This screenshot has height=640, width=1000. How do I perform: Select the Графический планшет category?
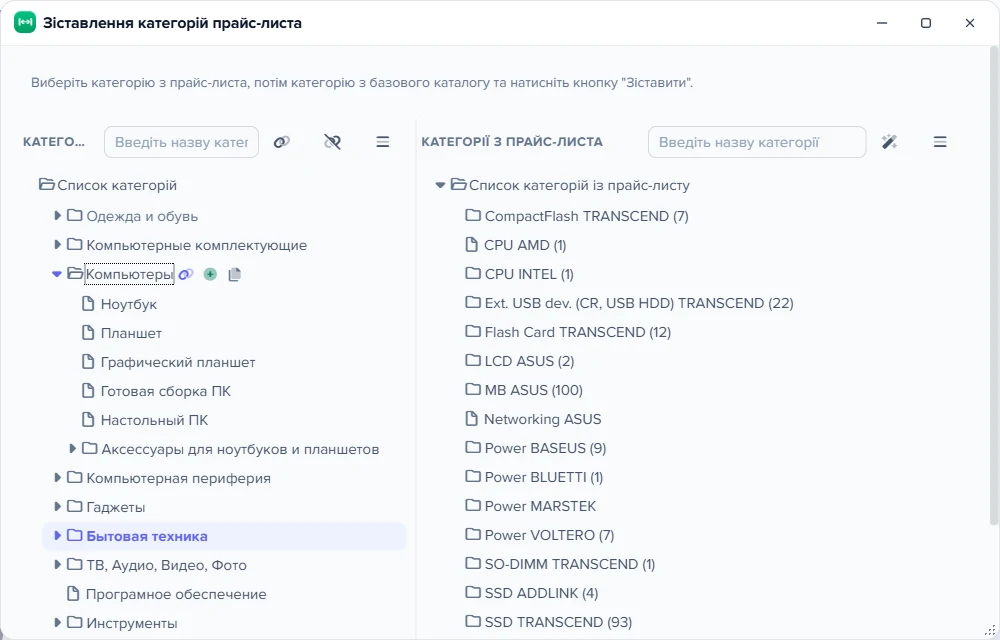tap(177, 362)
